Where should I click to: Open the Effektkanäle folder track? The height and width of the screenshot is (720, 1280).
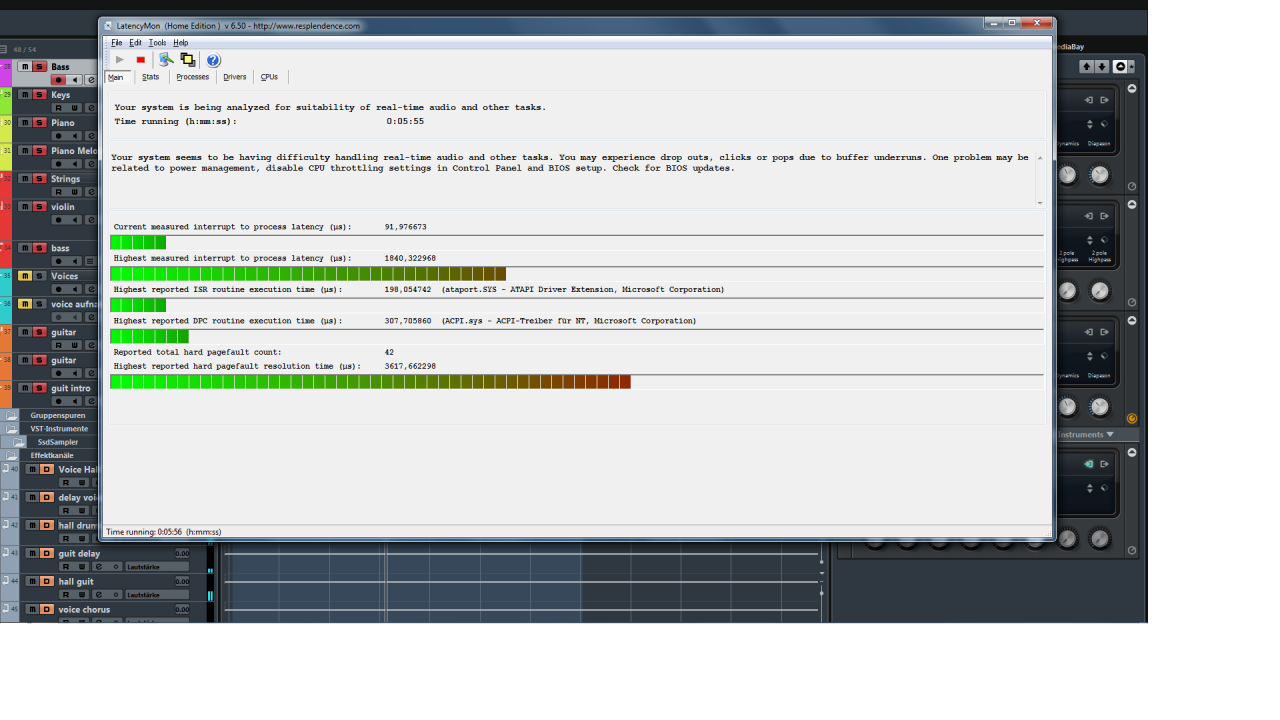point(12,455)
